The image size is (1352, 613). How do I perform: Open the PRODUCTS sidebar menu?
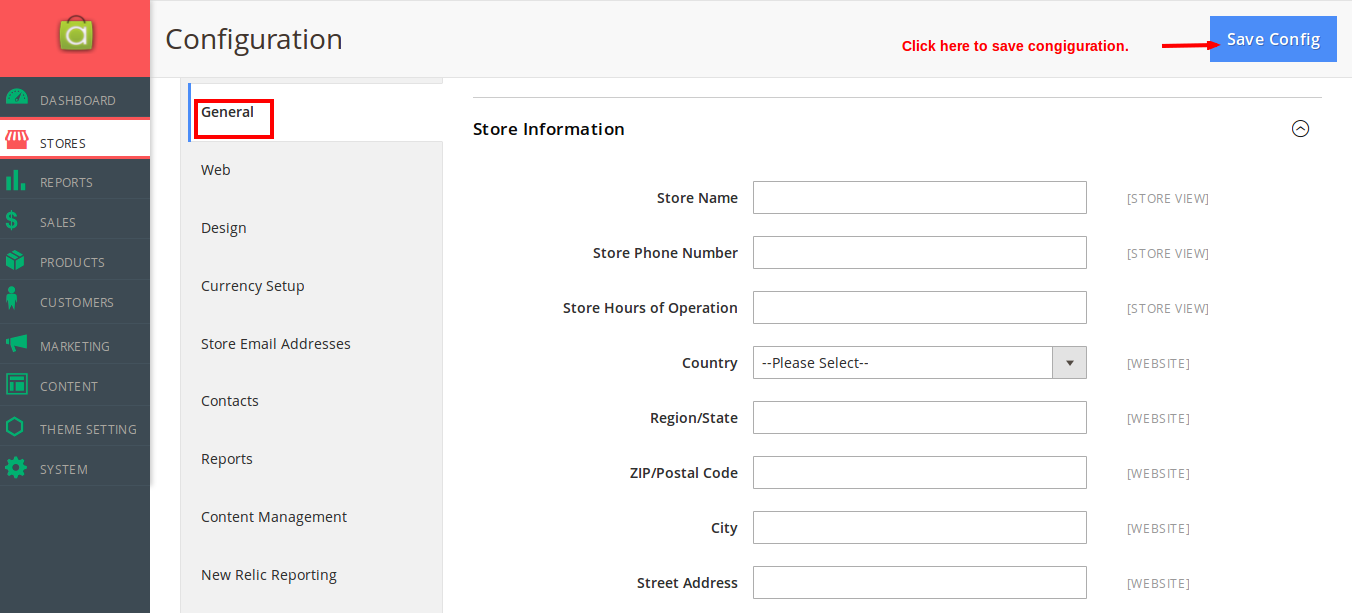[75, 261]
